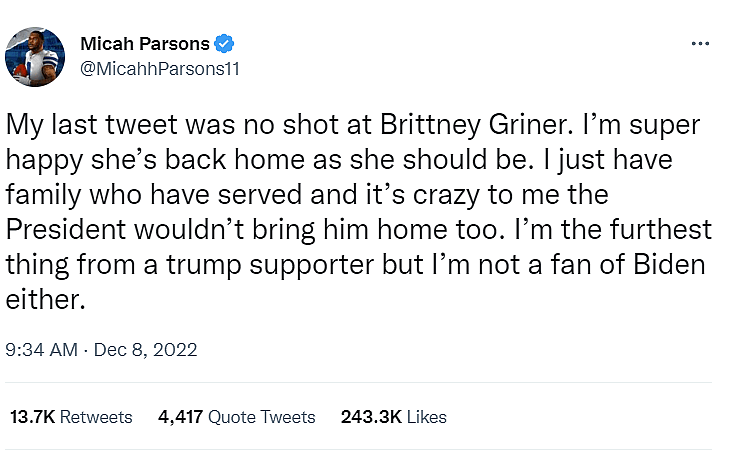Screen dimensions: 729x456
Task: Click the Dec 8, 2022 date
Action: [x=145, y=350]
